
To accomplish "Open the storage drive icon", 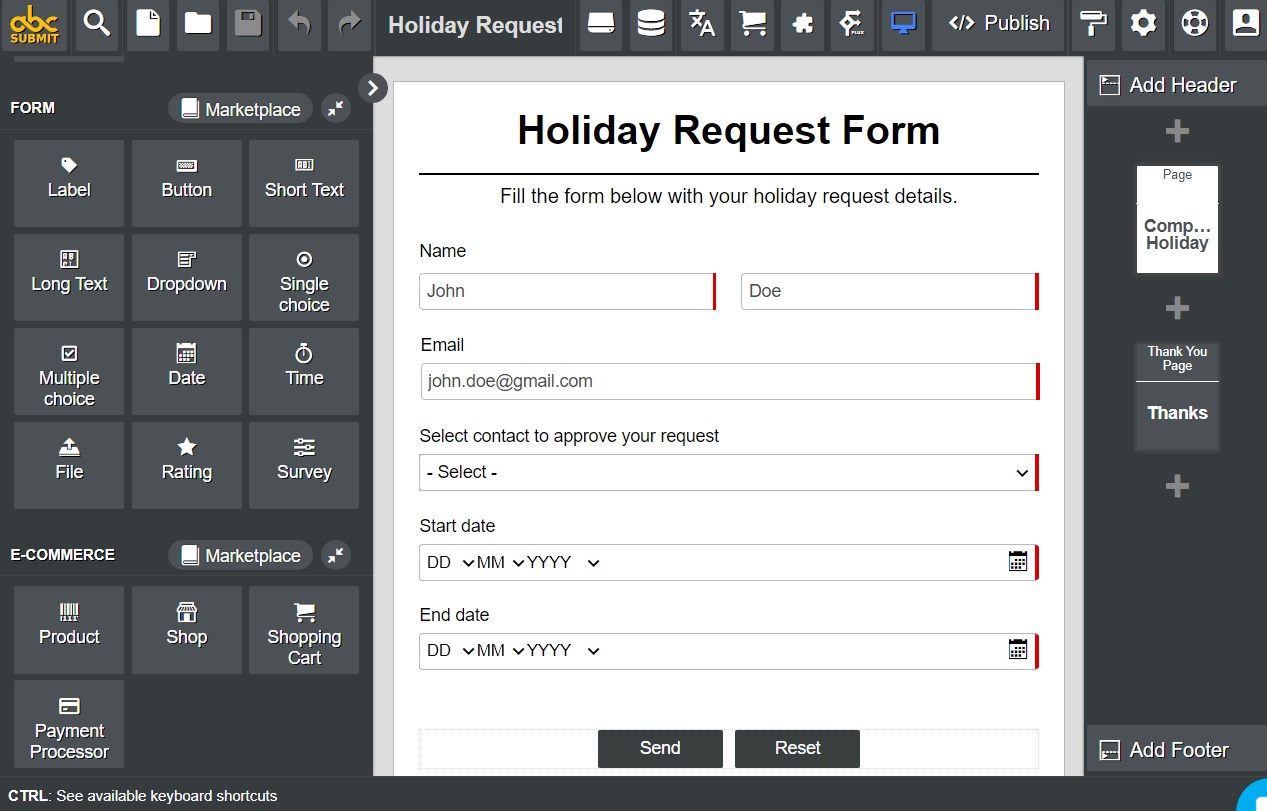I will tap(600, 24).
